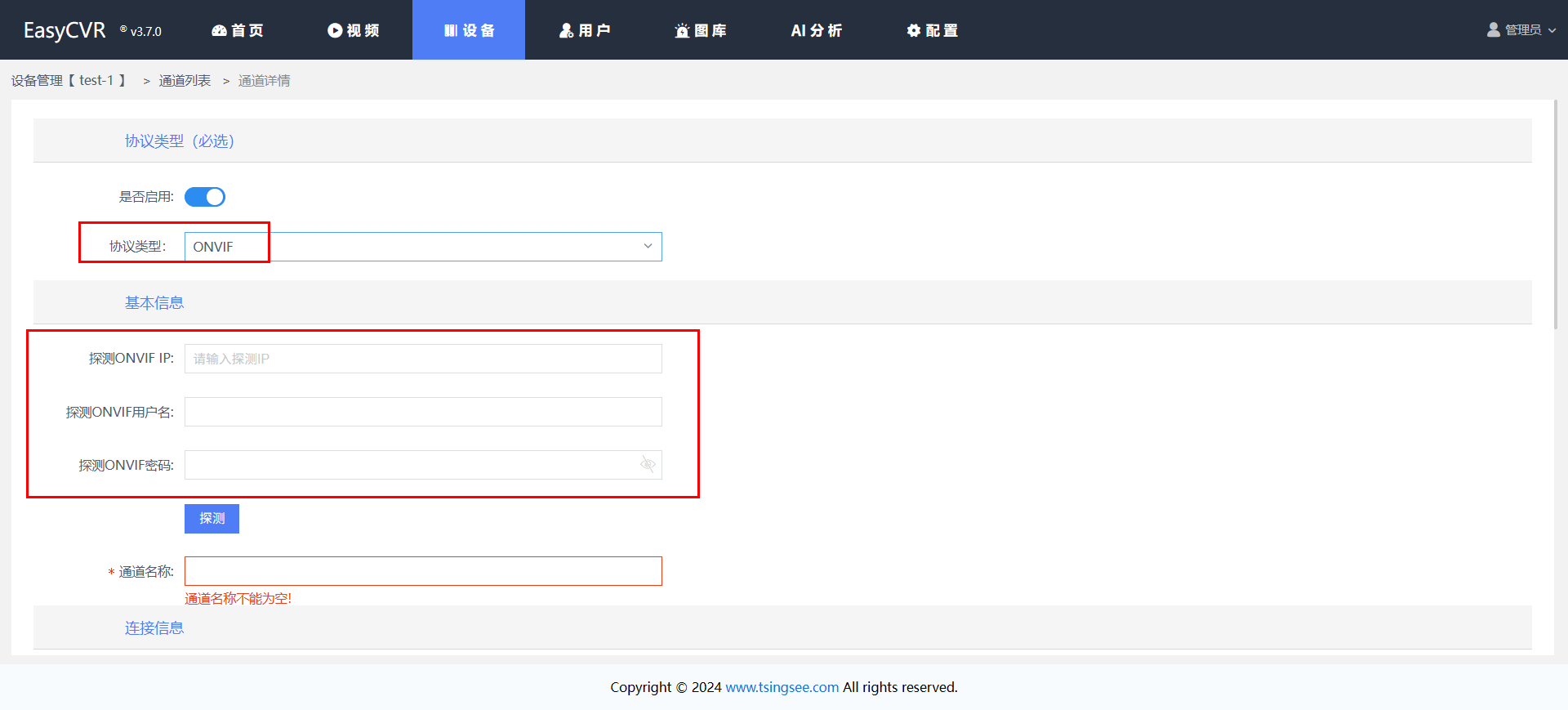The image size is (1568, 710).
Task: Click the 管理员 user avatar icon
Action: click(1494, 29)
